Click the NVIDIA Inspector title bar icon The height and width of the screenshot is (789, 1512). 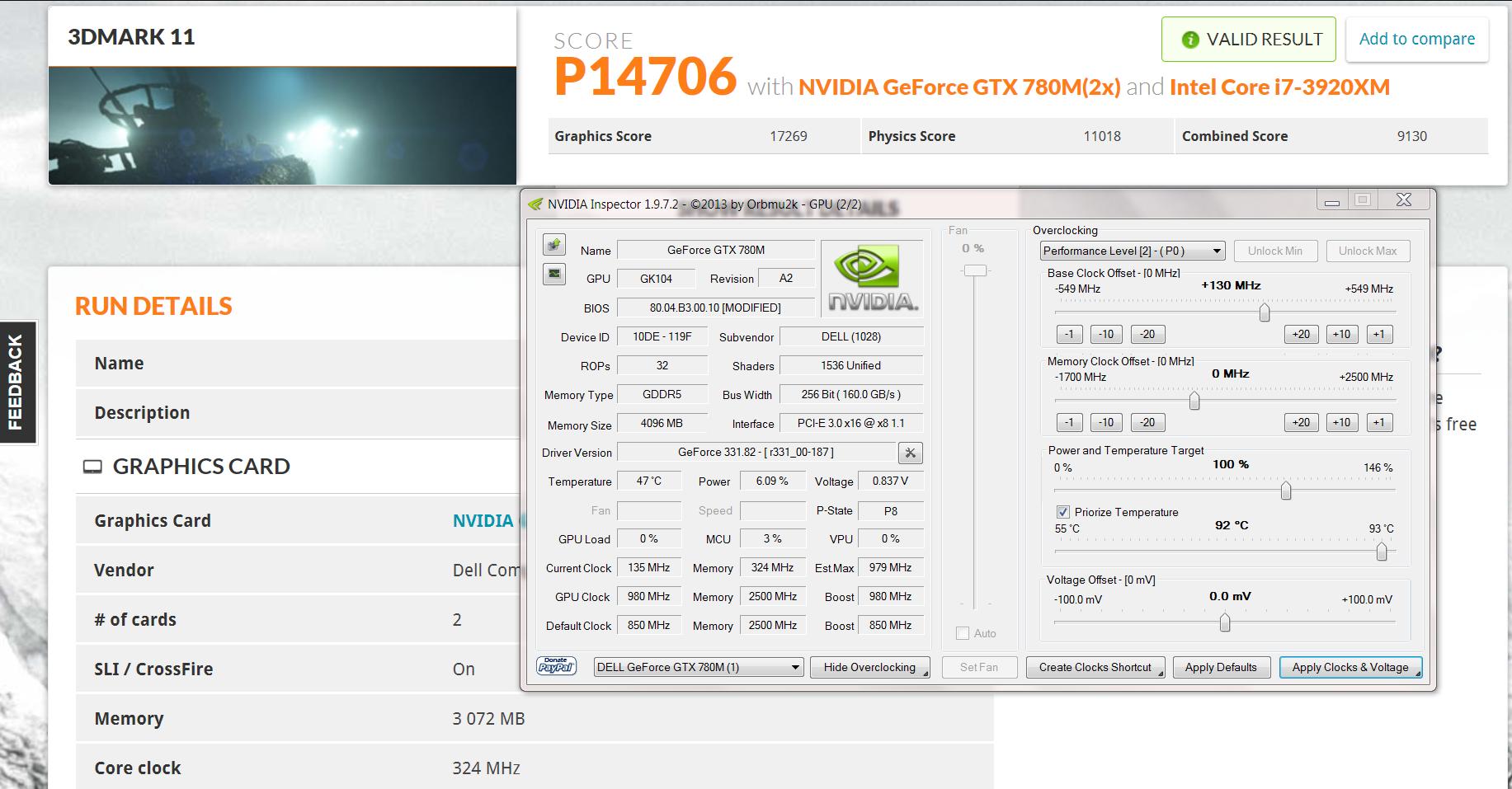coord(535,204)
